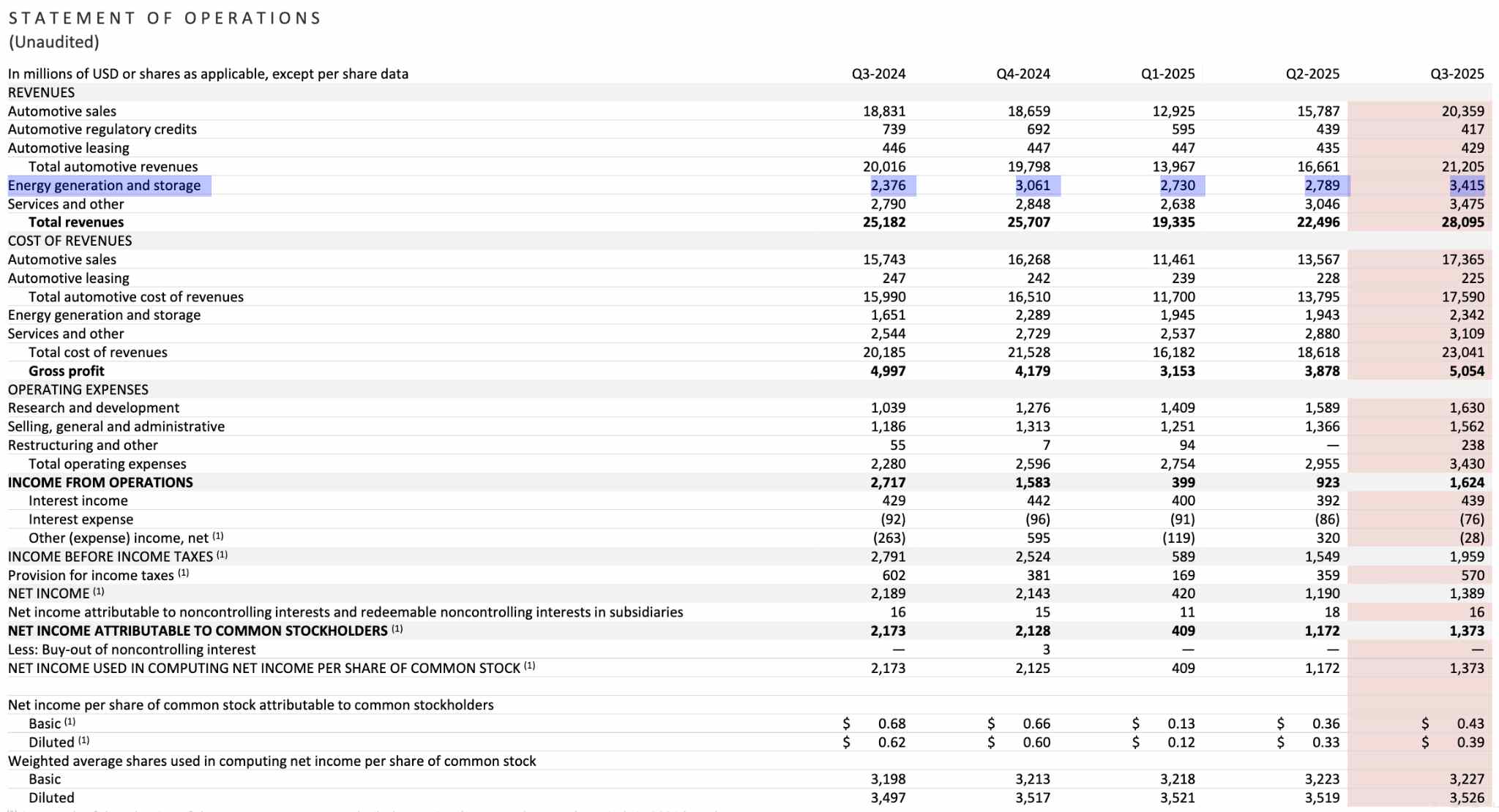
Task: Click the Total revenues row label
Action: 76,222
